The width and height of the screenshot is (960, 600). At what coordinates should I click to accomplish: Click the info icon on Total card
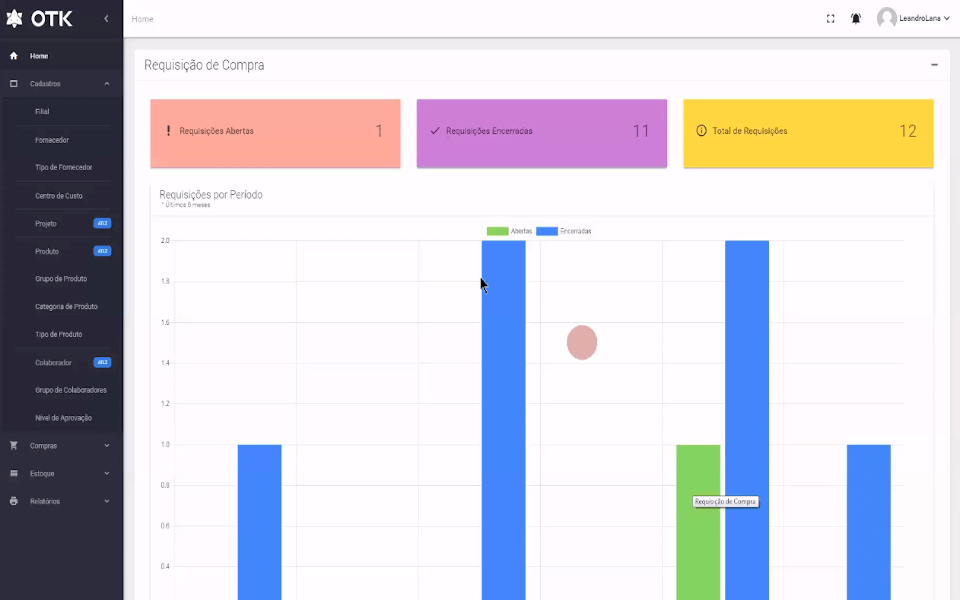702,130
